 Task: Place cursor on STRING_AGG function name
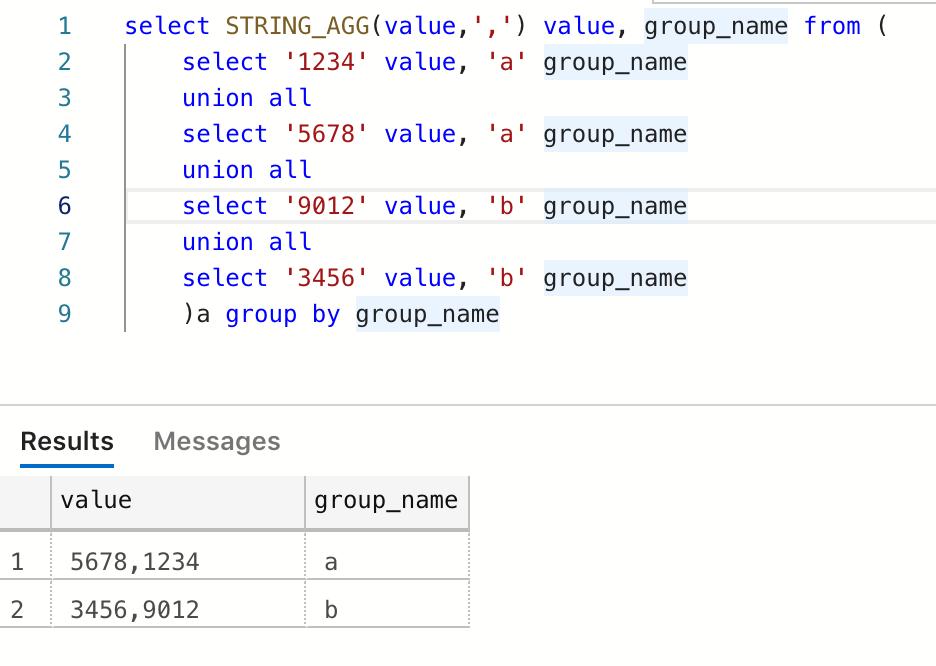(x=297, y=26)
